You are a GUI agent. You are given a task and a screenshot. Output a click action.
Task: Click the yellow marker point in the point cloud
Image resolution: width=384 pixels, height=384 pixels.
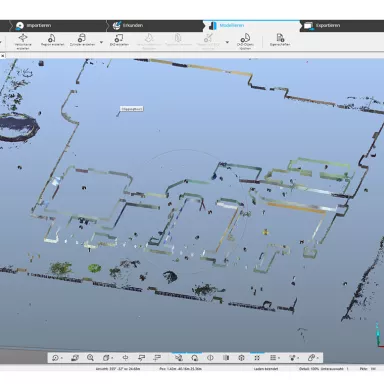click(x=265, y=231)
